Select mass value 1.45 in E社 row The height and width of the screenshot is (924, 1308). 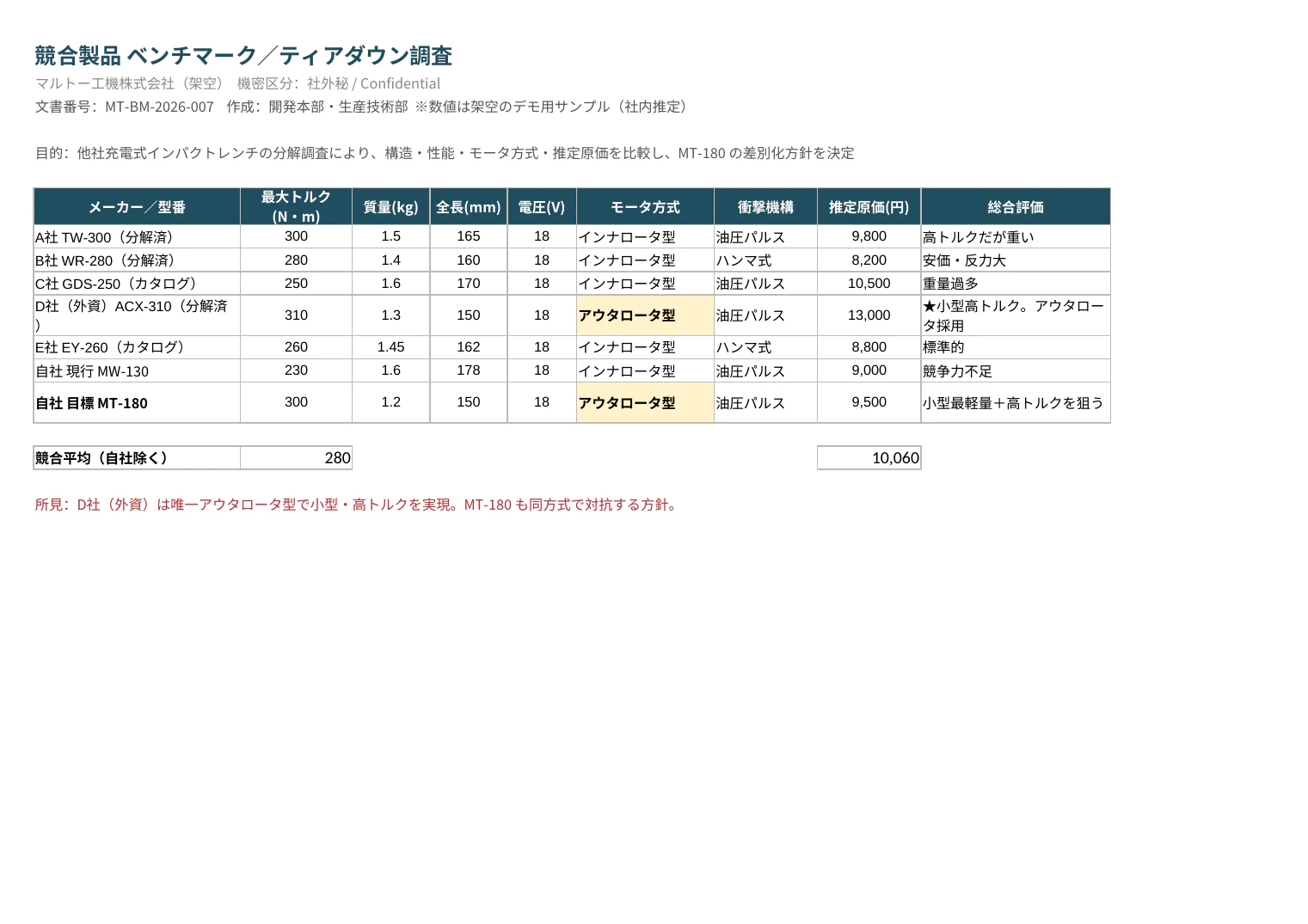pos(390,347)
